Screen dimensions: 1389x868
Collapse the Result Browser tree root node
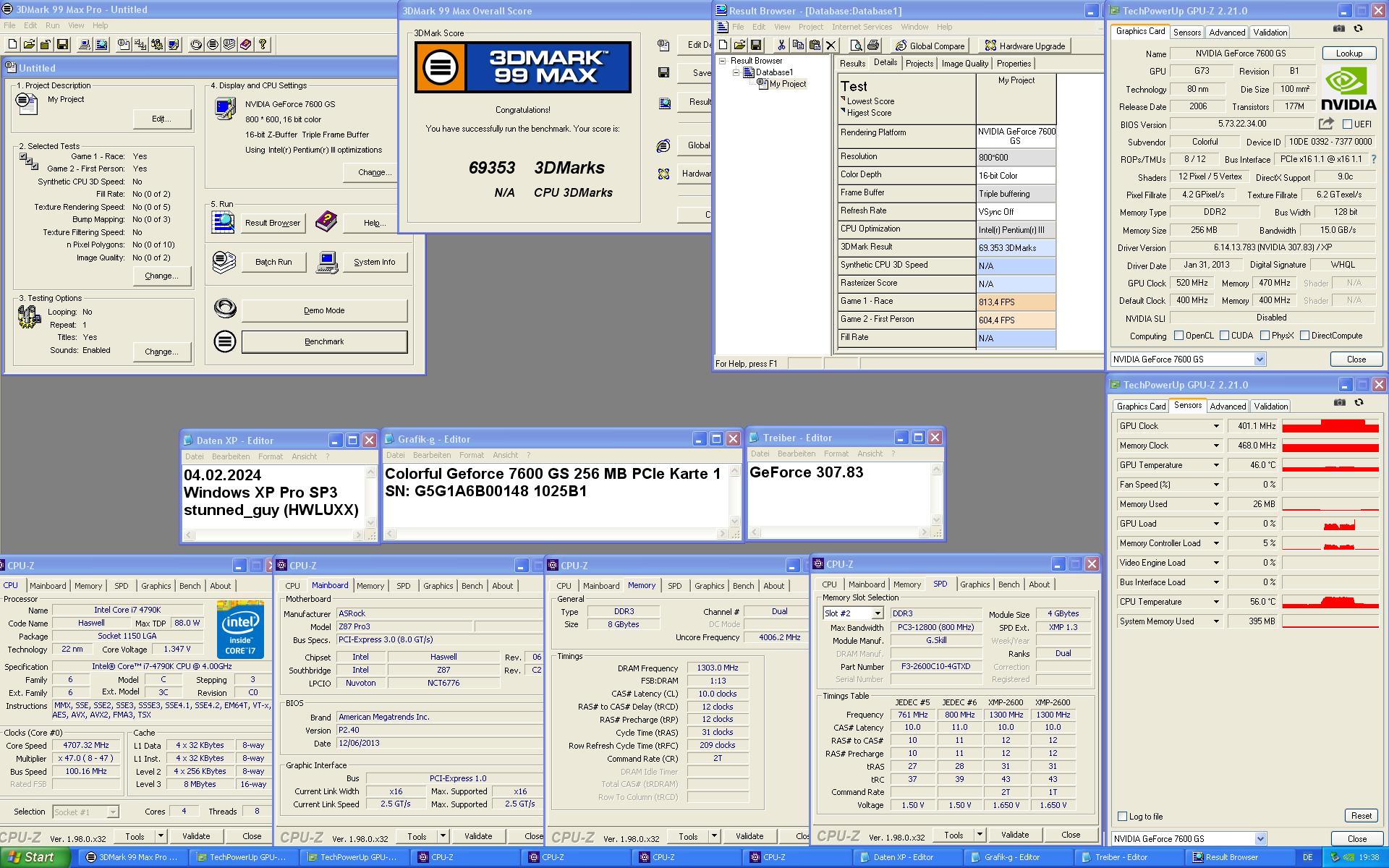723,61
